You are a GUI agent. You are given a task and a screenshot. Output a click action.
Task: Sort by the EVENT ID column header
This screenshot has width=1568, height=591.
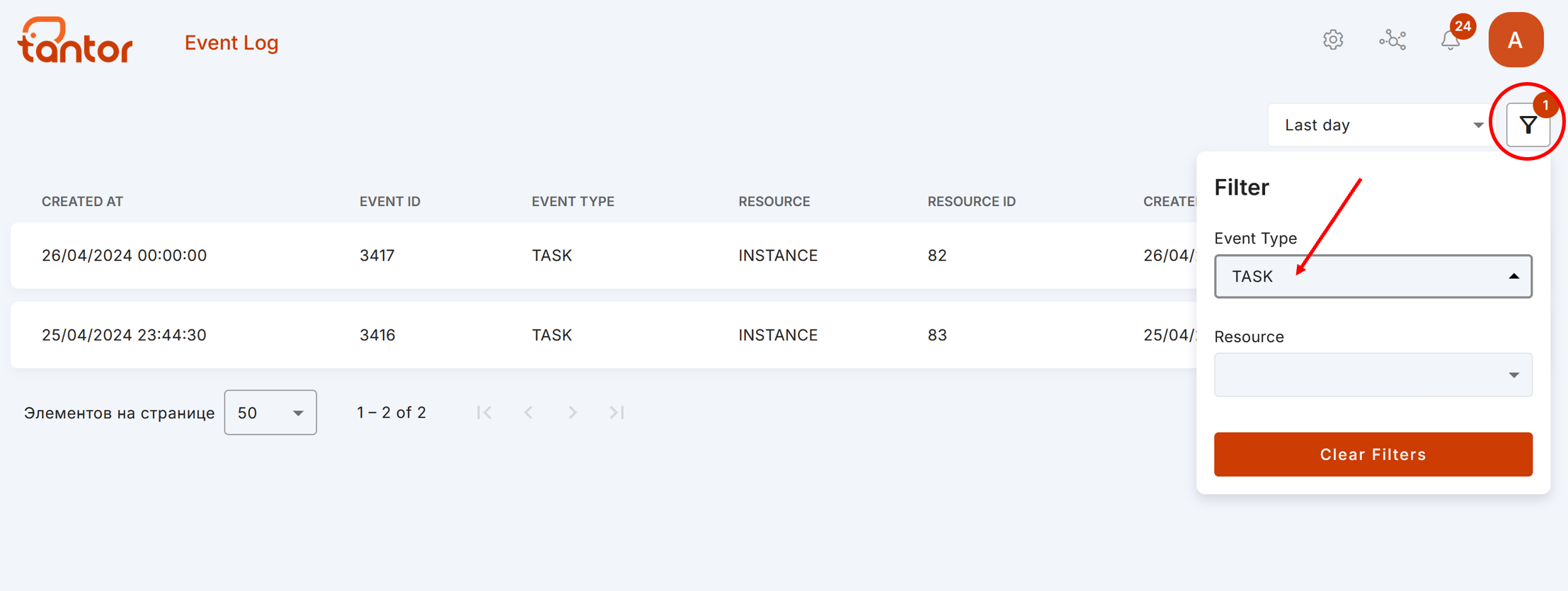coord(390,202)
